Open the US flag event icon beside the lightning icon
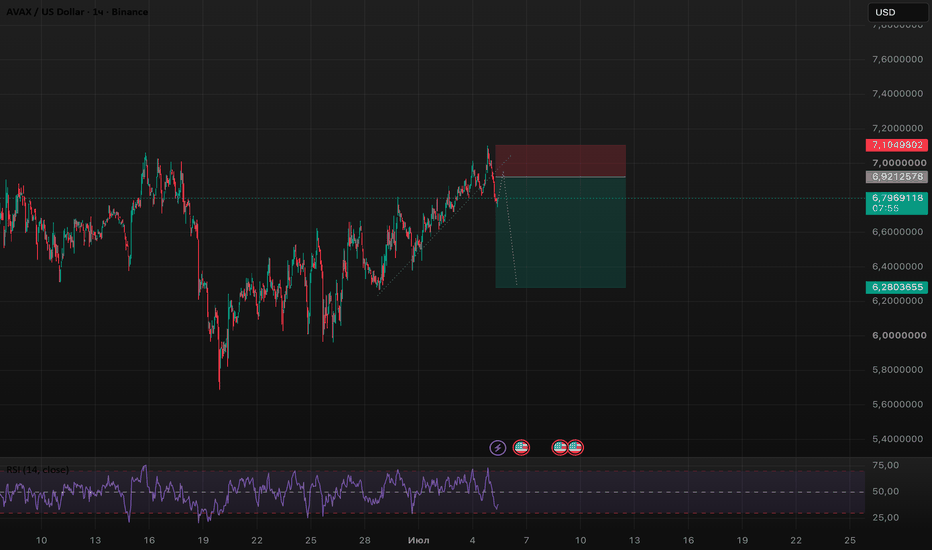 (x=521, y=447)
